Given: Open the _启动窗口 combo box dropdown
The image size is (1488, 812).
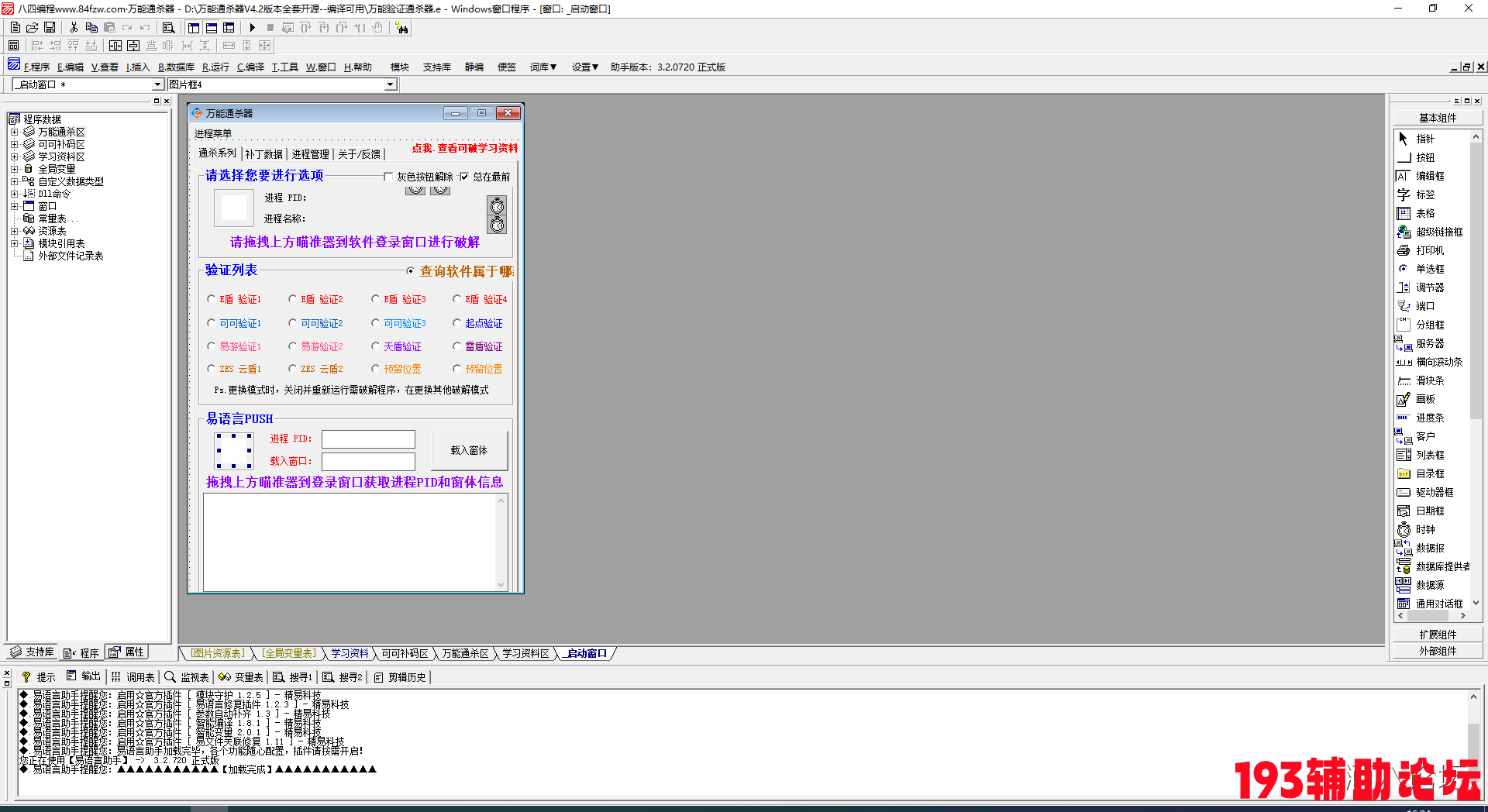Looking at the screenshot, I should point(157,84).
